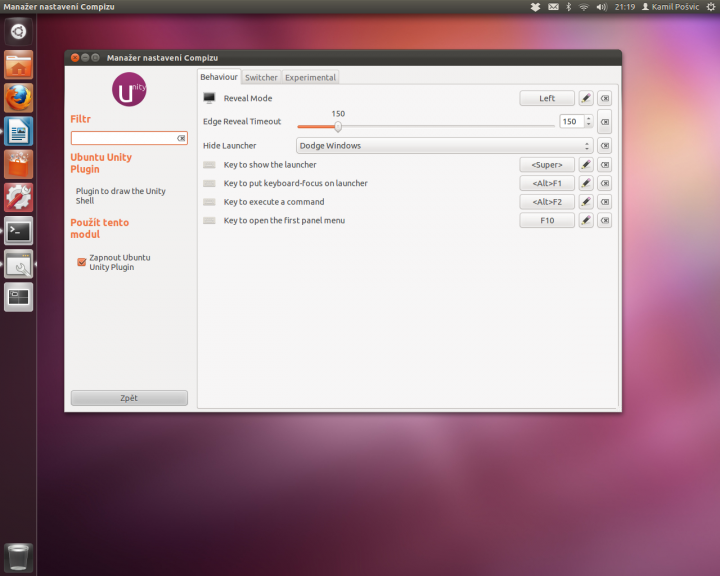
Task: Click the Edge Reveal Timeout slider handle
Action: pos(338,126)
